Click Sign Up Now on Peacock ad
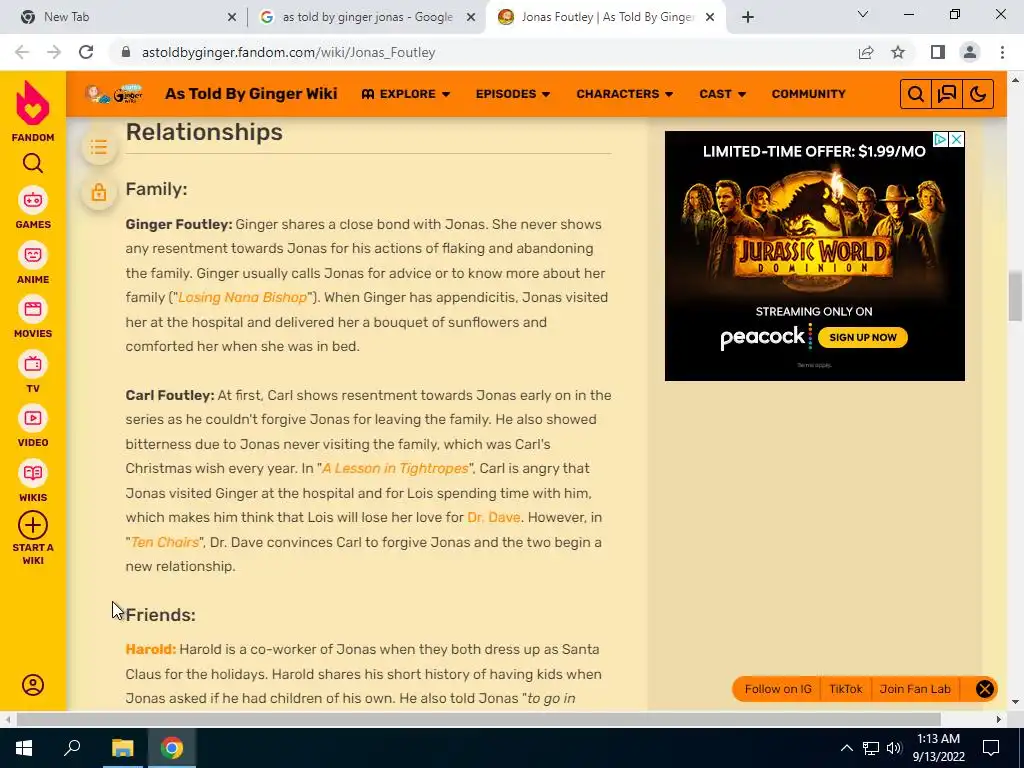 pos(863,338)
